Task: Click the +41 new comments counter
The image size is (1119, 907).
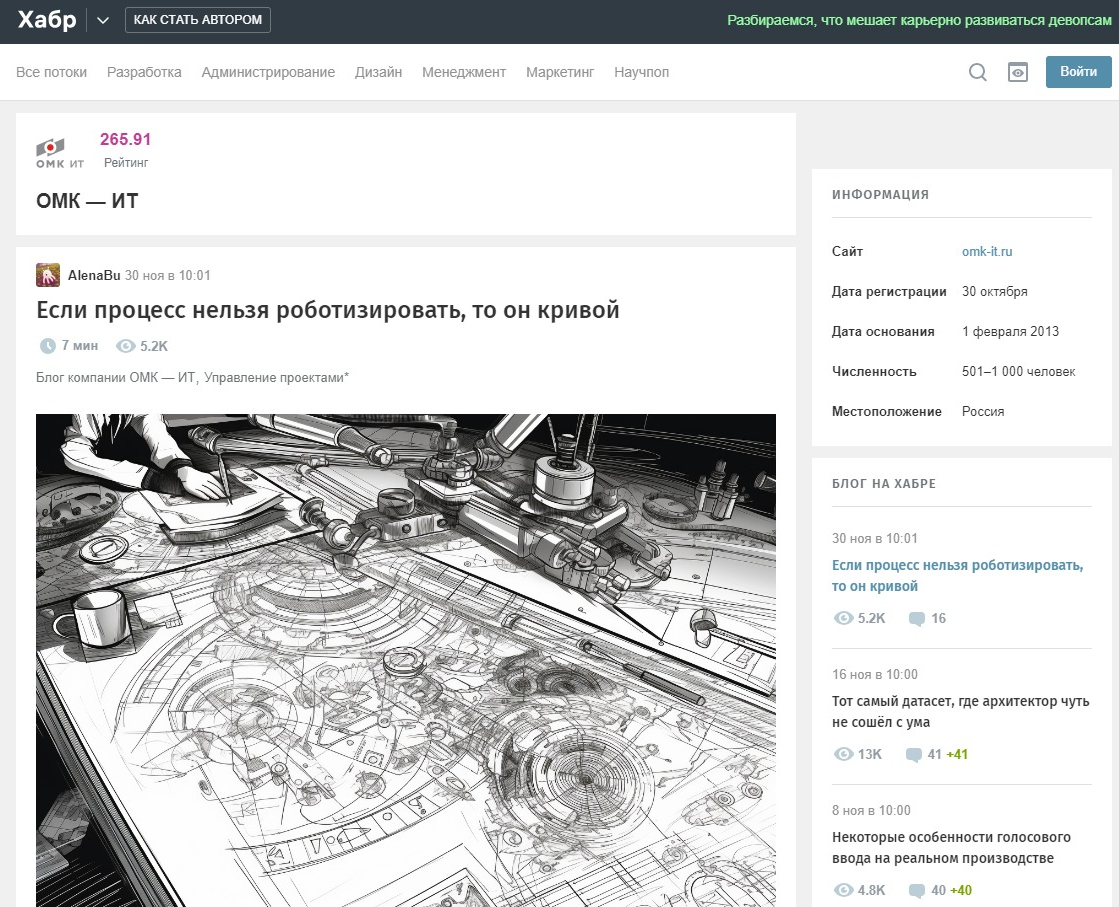Action: [957, 754]
